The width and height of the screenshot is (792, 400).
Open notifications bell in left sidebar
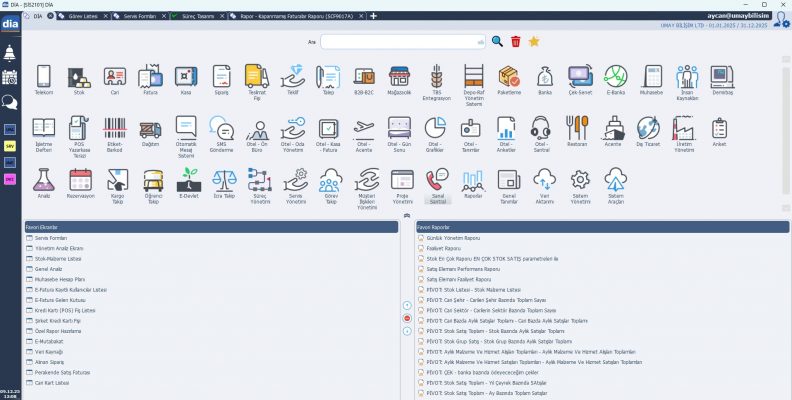coord(10,53)
